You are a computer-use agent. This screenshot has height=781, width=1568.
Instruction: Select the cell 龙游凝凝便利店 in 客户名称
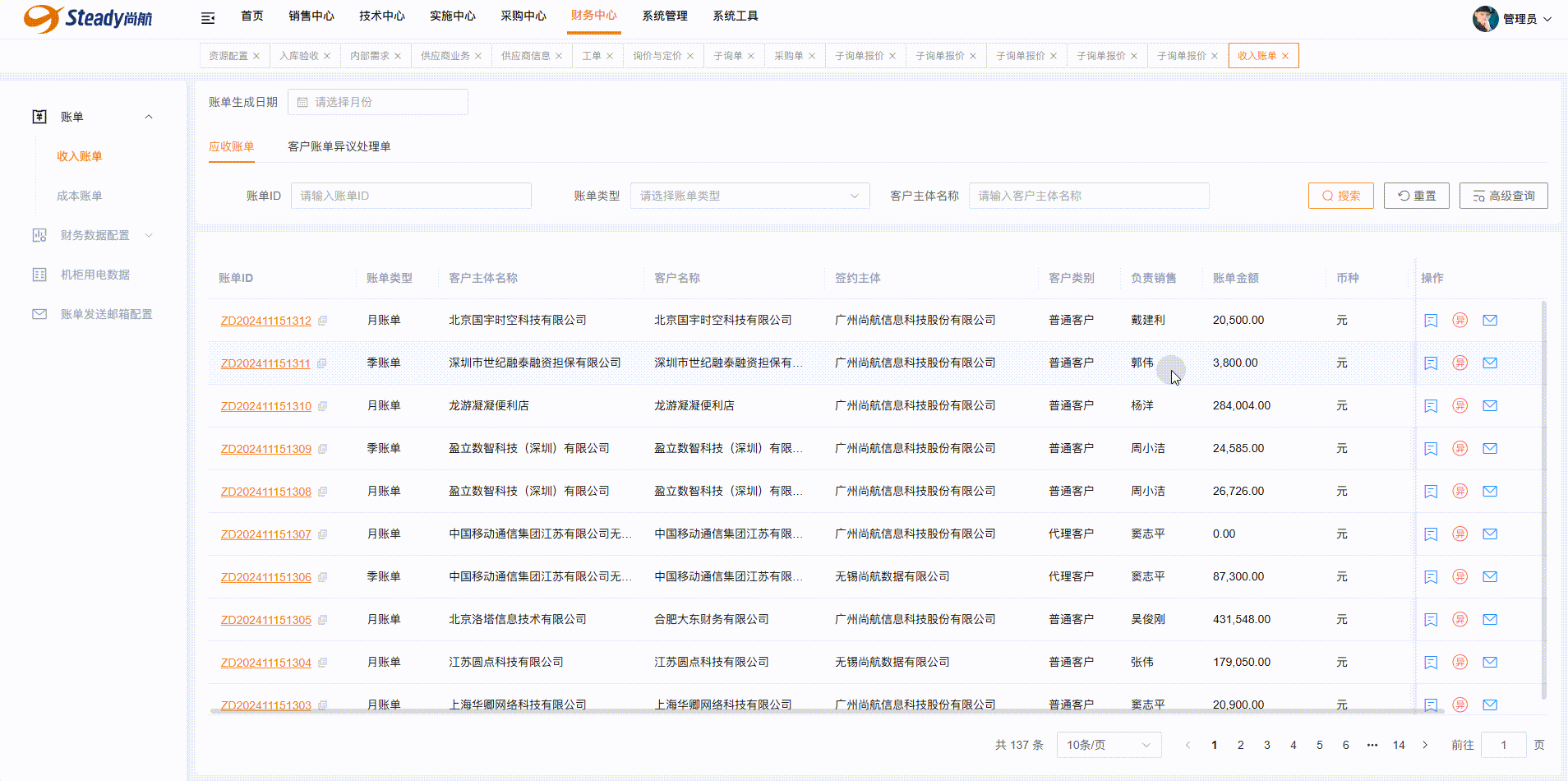[694, 406]
